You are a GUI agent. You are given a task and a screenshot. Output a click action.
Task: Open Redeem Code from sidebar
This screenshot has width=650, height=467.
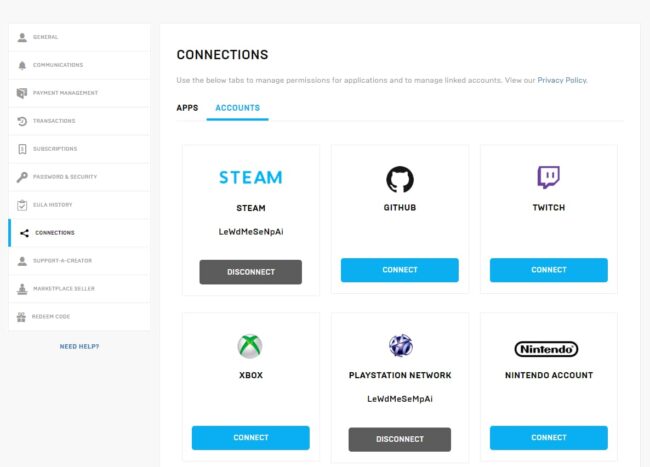tap(53, 317)
